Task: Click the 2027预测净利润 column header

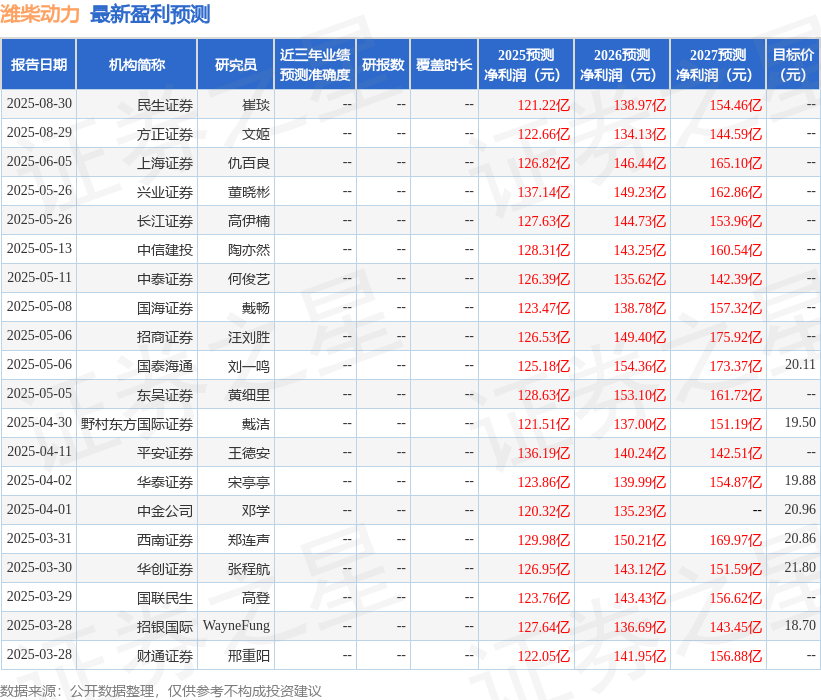Action: click(x=718, y=64)
